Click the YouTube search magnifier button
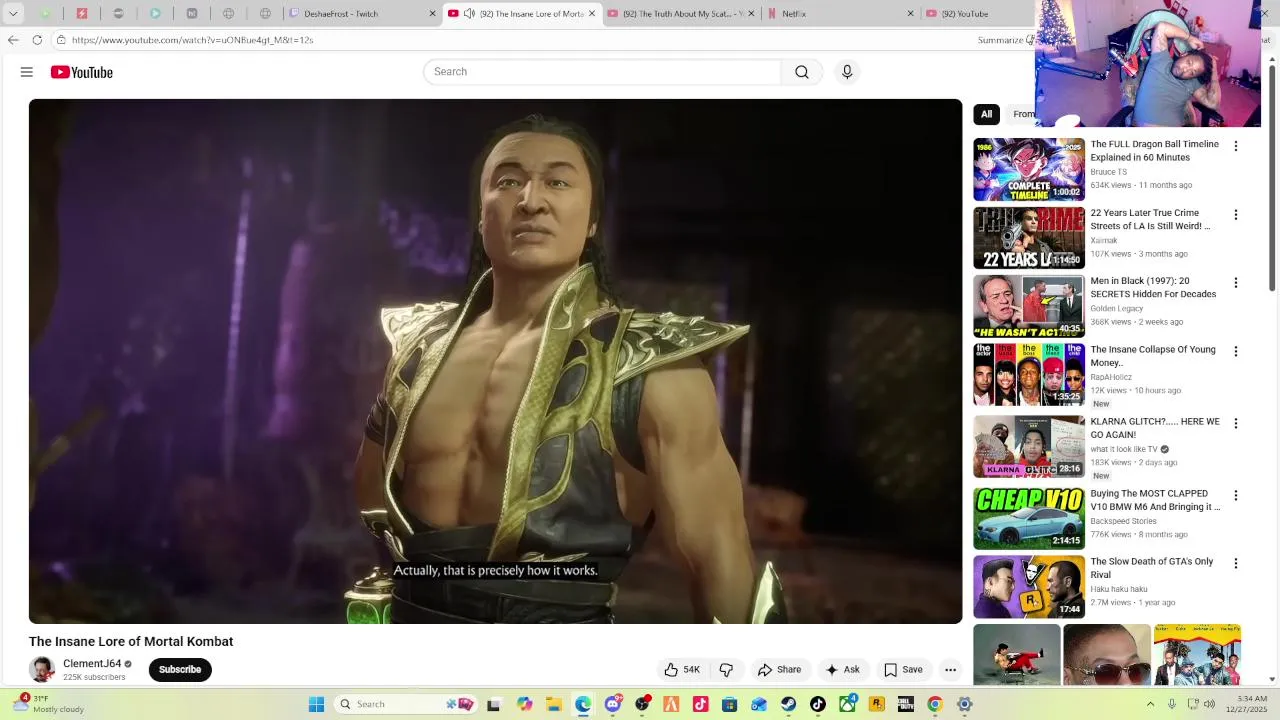The width and height of the screenshot is (1280, 720). 802,72
